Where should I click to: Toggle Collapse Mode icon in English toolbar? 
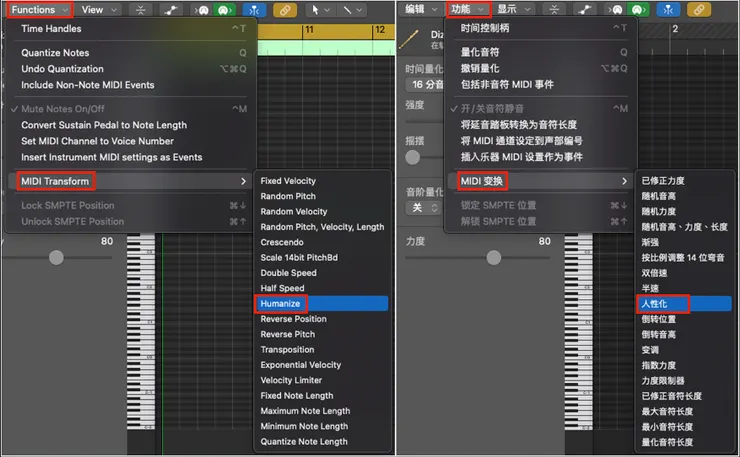[141, 9]
